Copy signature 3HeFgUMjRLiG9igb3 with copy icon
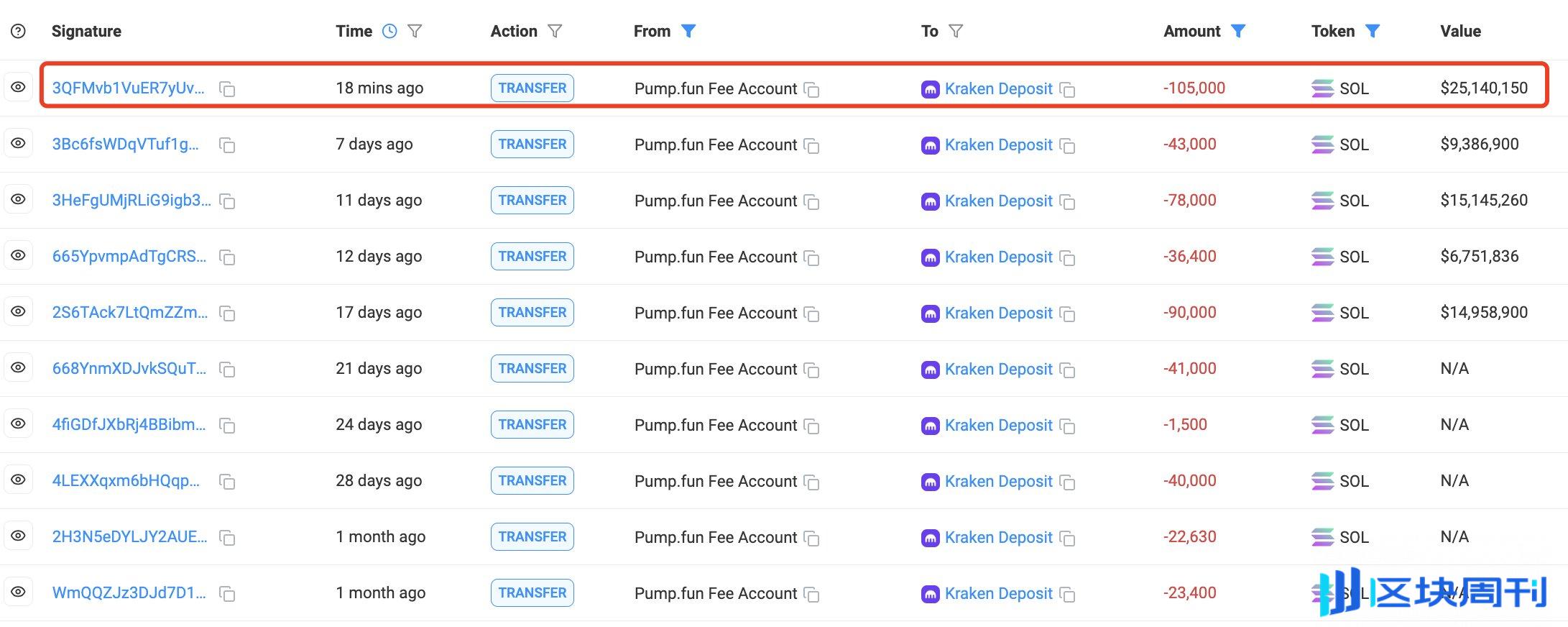The width and height of the screenshot is (1568, 627). (x=227, y=201)
